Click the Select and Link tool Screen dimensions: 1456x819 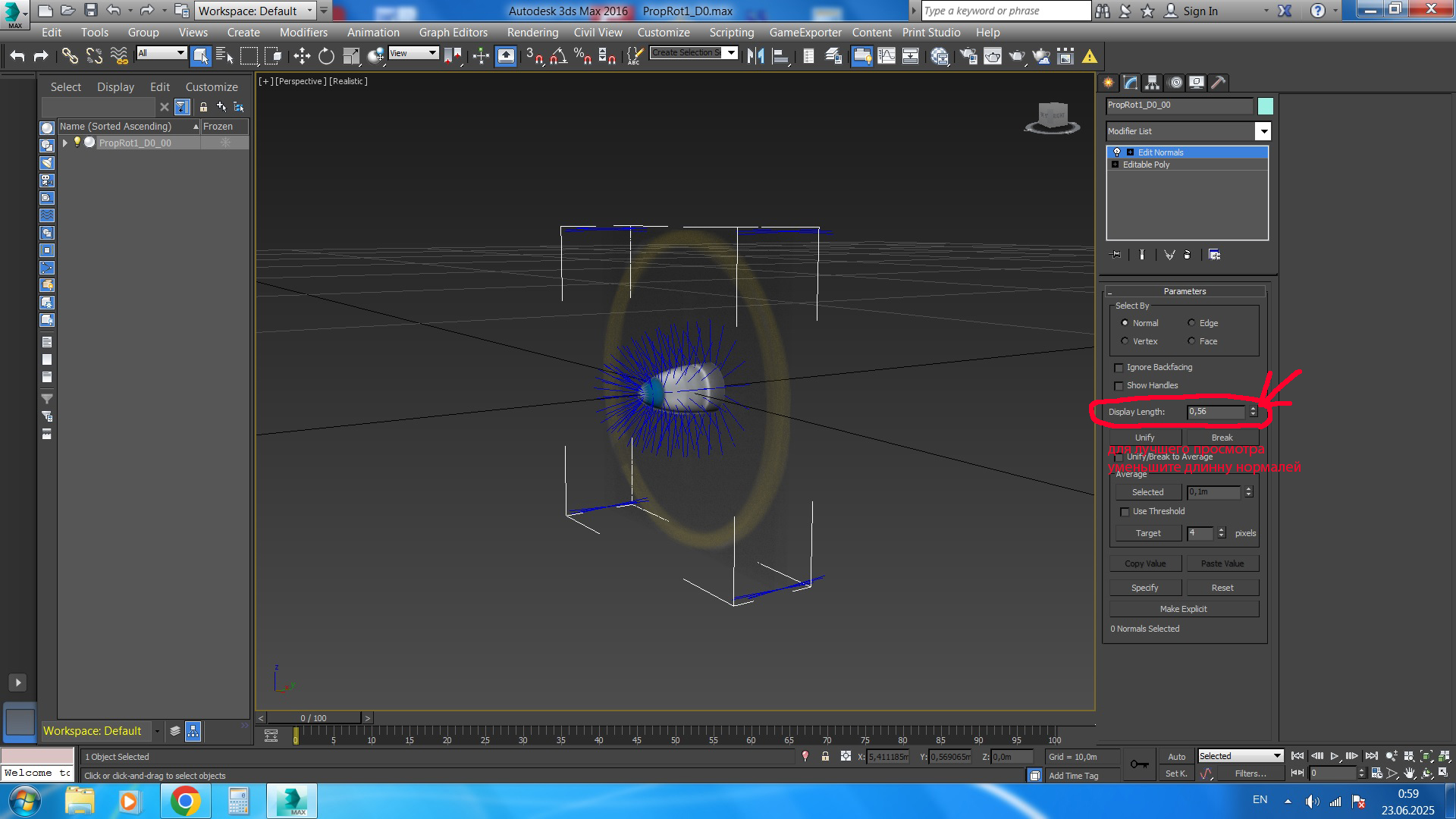pyautogui.click(x=70, y=56)
